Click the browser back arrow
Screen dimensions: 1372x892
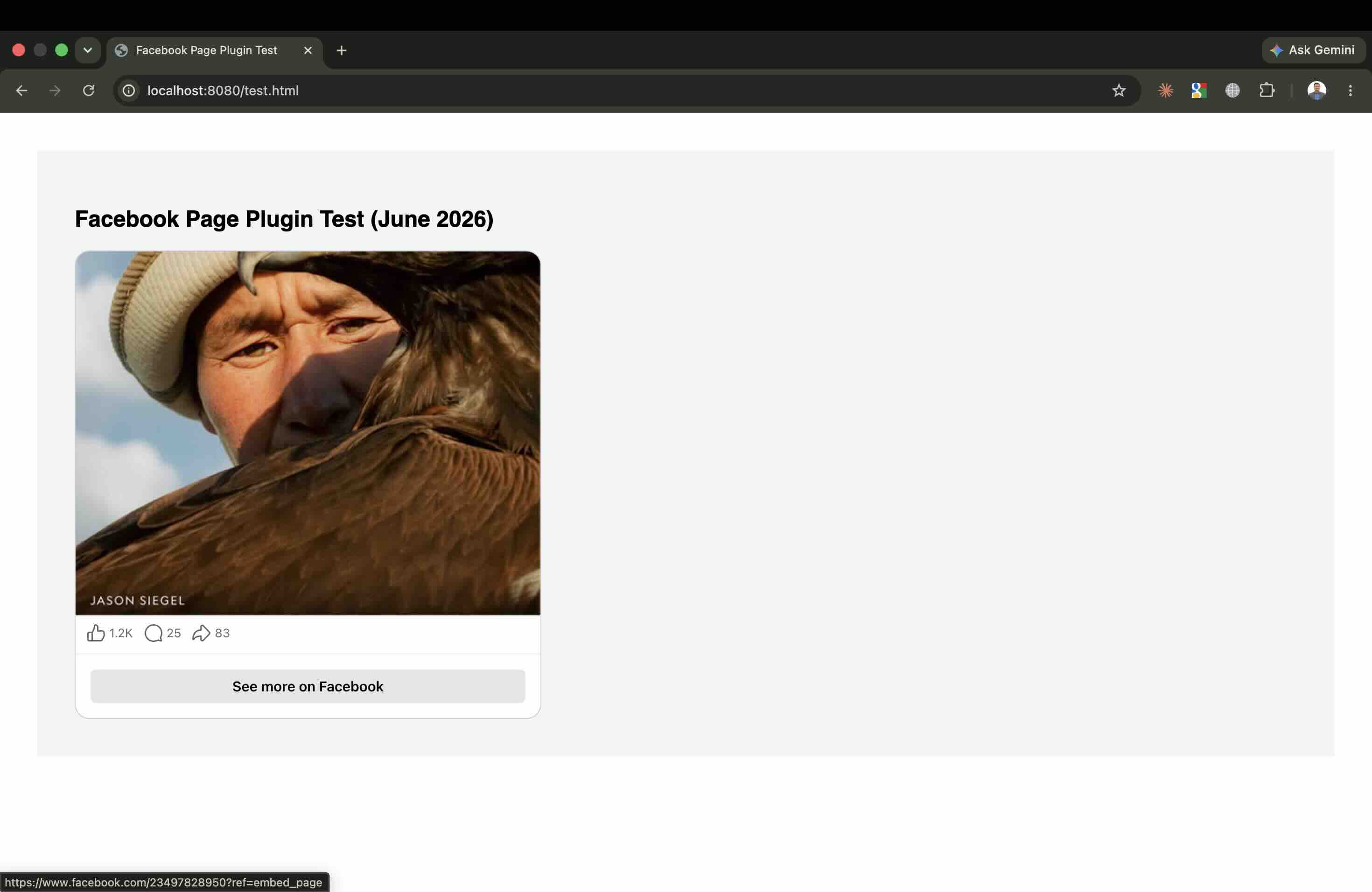[21, 91]
